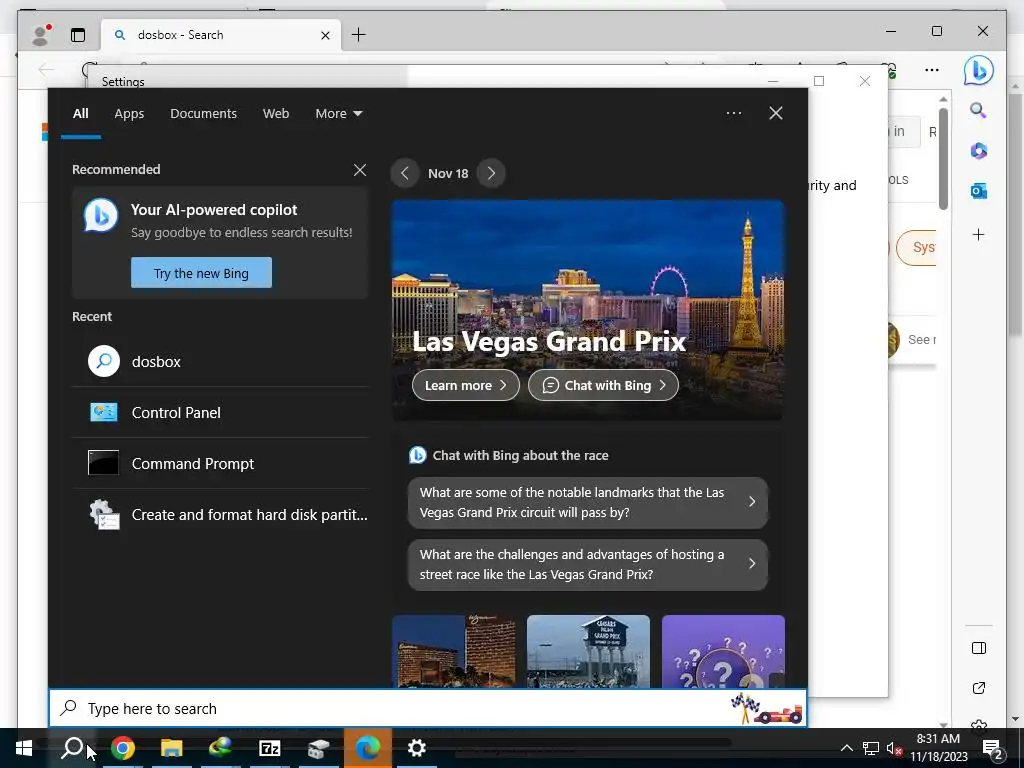The image size is (1024, 768).
Task: Open the Settings gear in taskbar
Action: click(x=417, y=748)
